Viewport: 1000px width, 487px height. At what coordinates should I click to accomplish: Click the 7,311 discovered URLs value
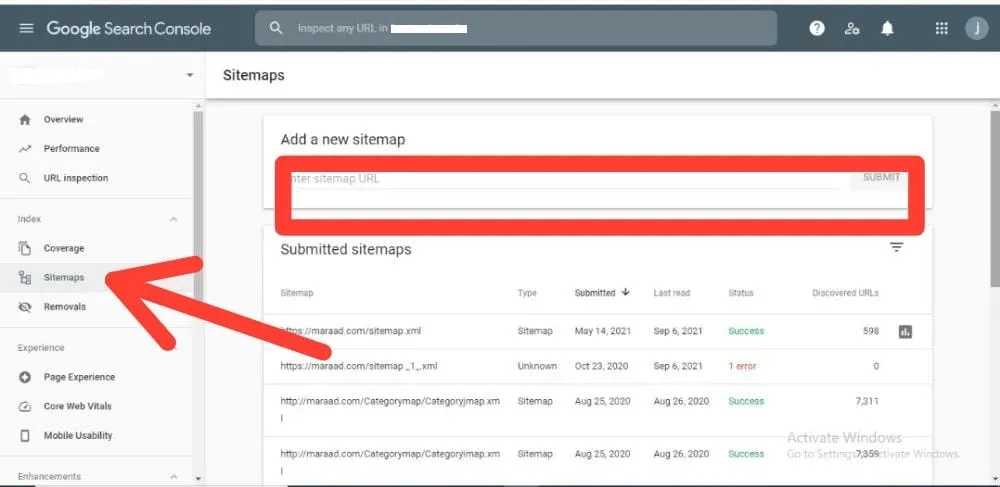pos(867,402)
